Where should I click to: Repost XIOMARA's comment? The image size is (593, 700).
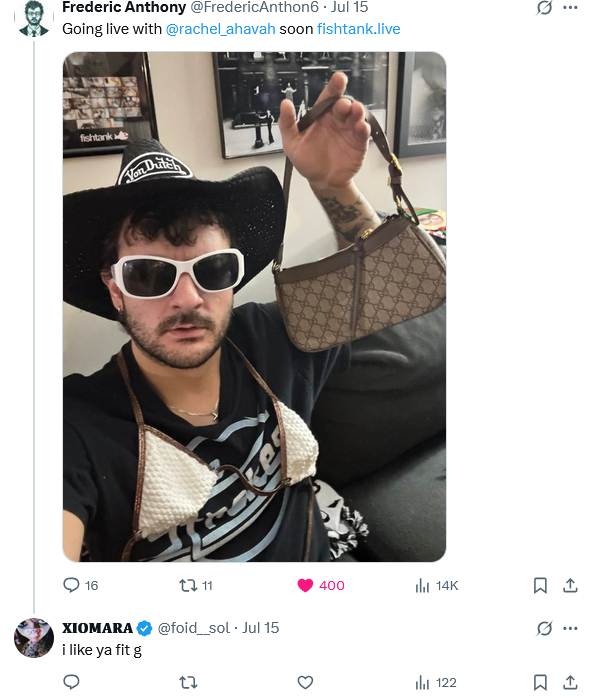tap(188, 682)
